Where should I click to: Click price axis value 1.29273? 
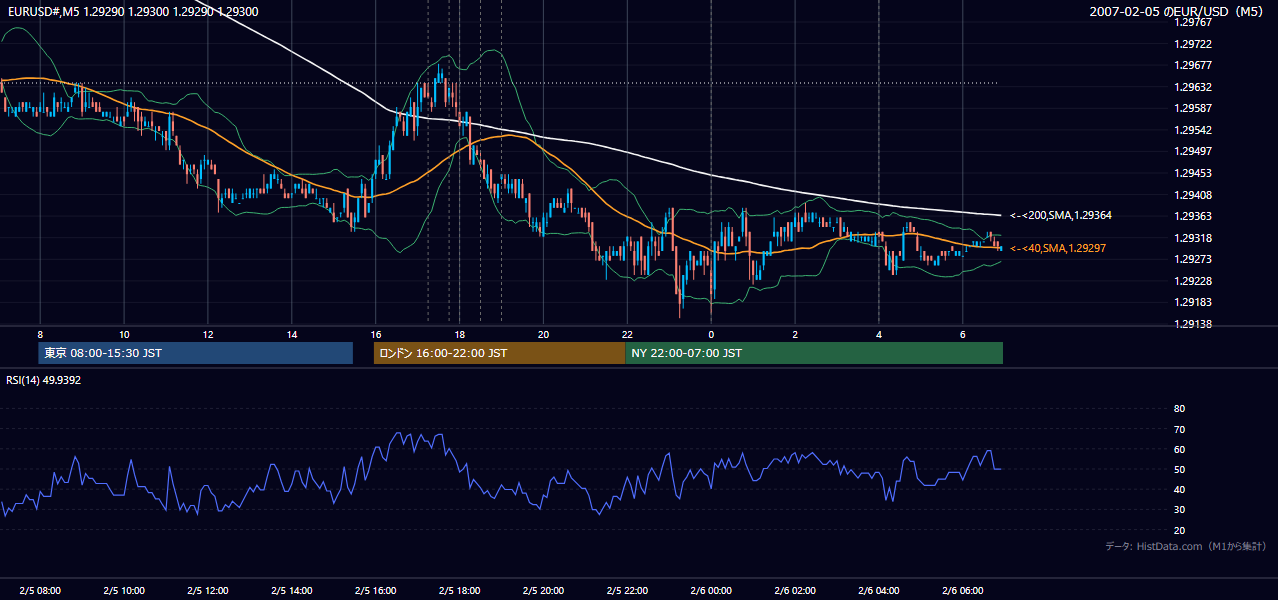tap(1193, 259)
